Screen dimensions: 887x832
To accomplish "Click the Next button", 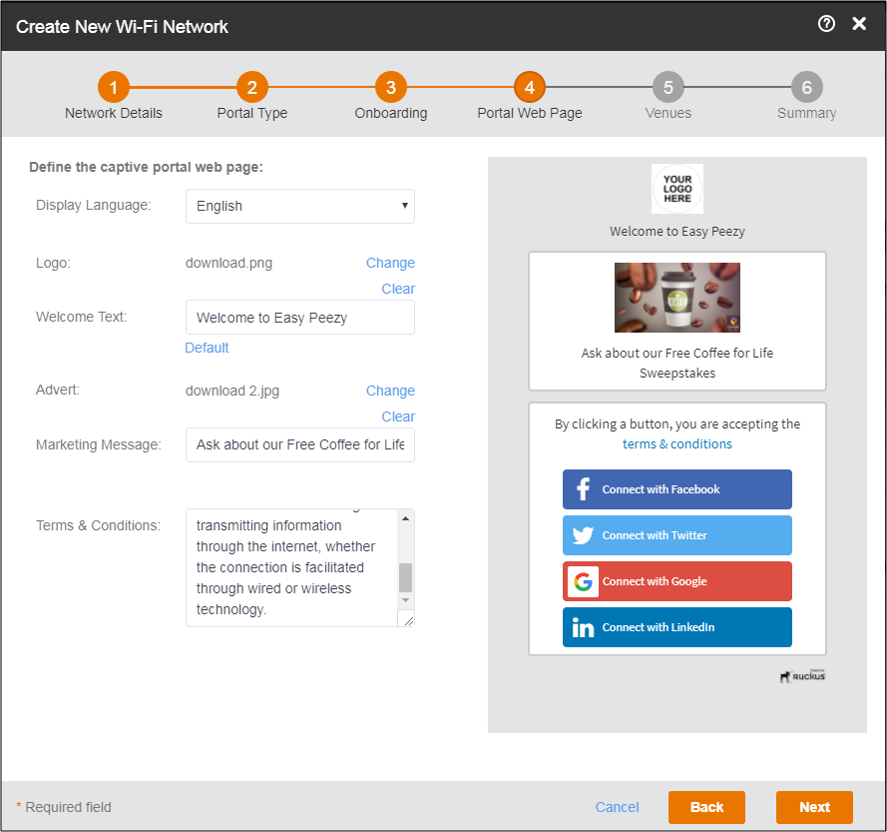I will 814,807.
